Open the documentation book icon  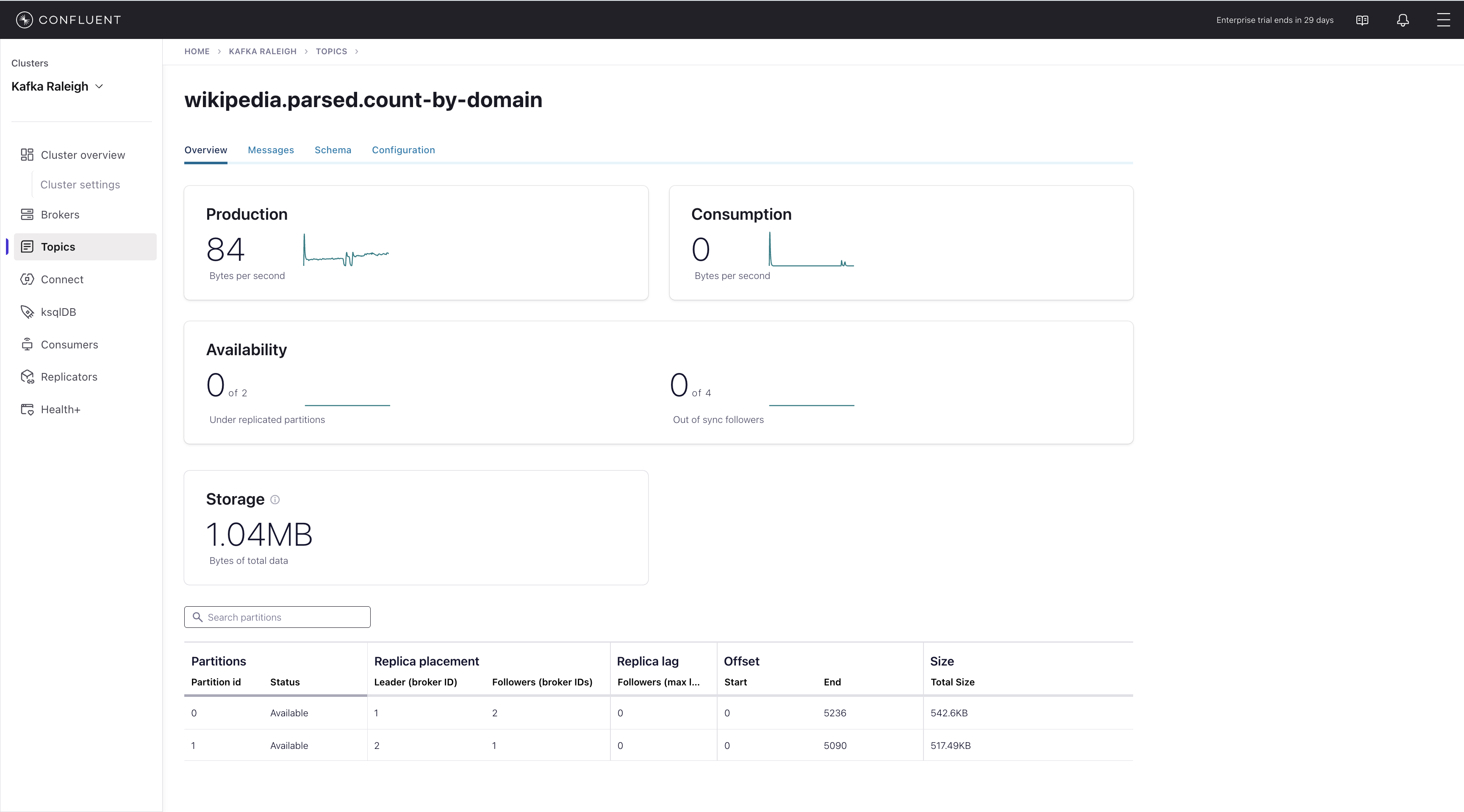point(1362,20)
